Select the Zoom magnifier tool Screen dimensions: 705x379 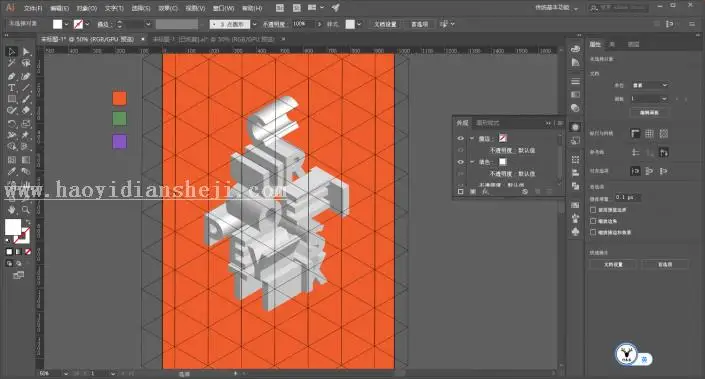coord(26,210)
